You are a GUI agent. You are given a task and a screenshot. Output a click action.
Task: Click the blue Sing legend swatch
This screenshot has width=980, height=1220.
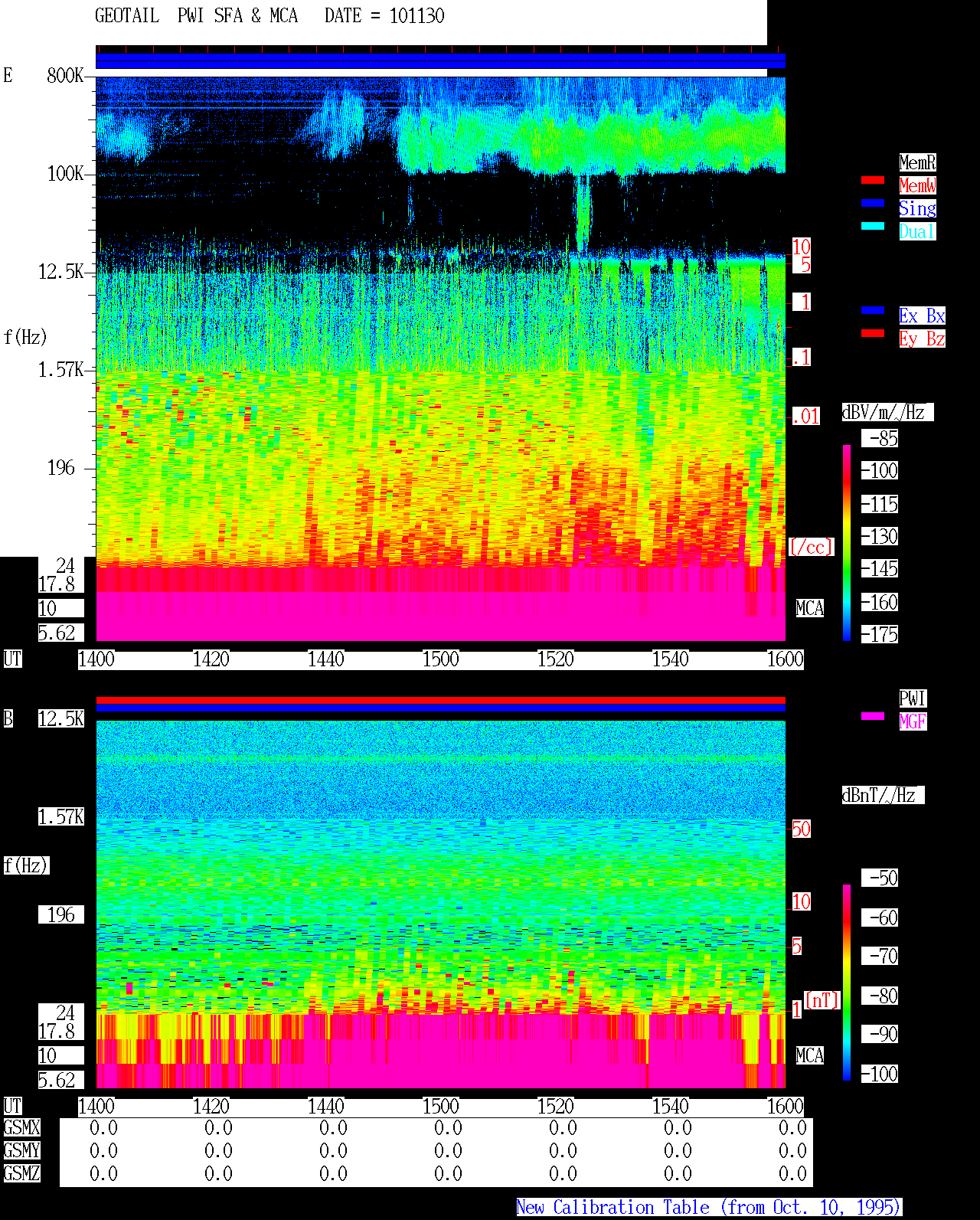coord(873,203)
